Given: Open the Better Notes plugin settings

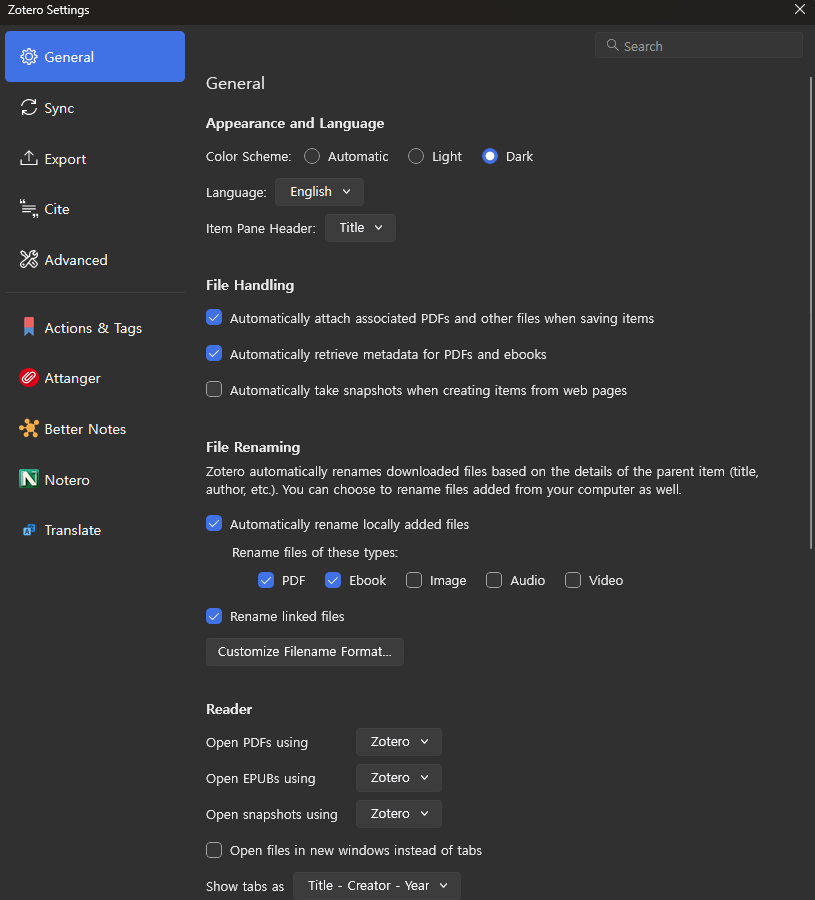Looking at the screenshot, I should point(83,428).
